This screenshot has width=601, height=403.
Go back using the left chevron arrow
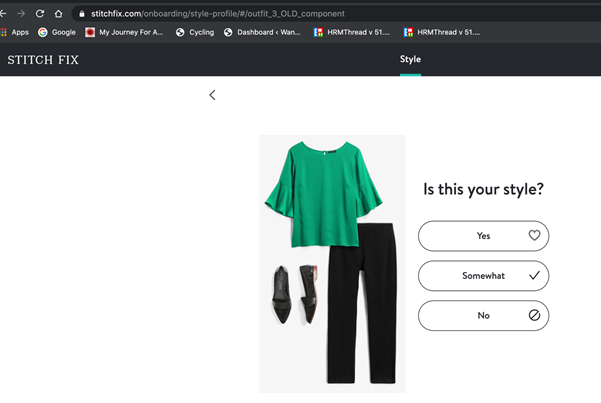[212, 95]
